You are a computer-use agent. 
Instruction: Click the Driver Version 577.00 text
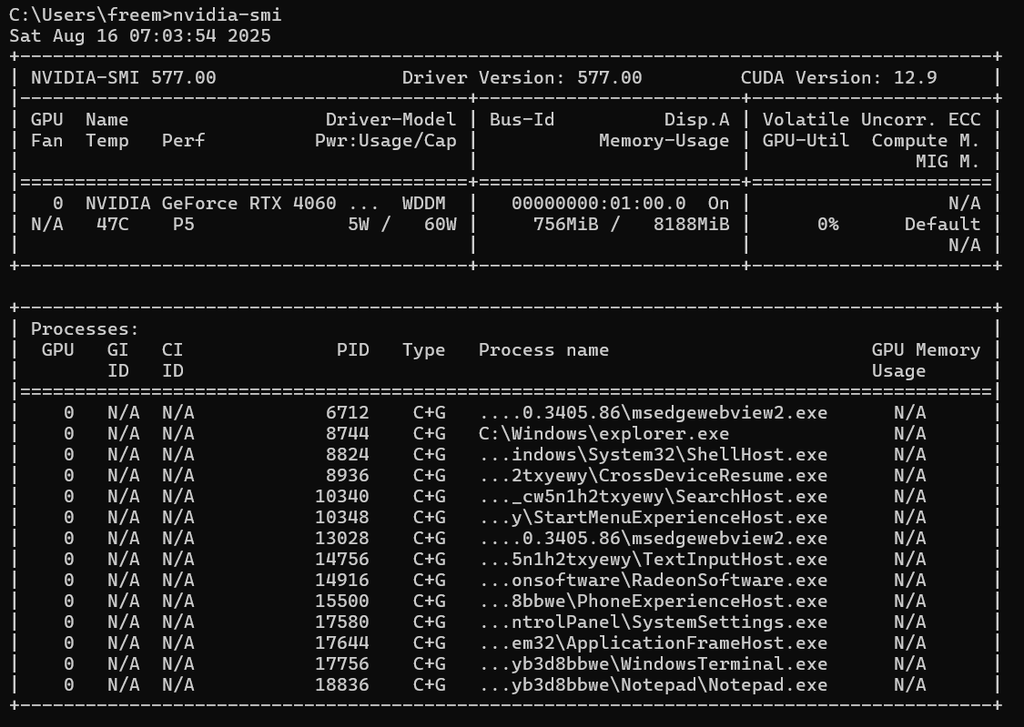click(x=522, y=78)
